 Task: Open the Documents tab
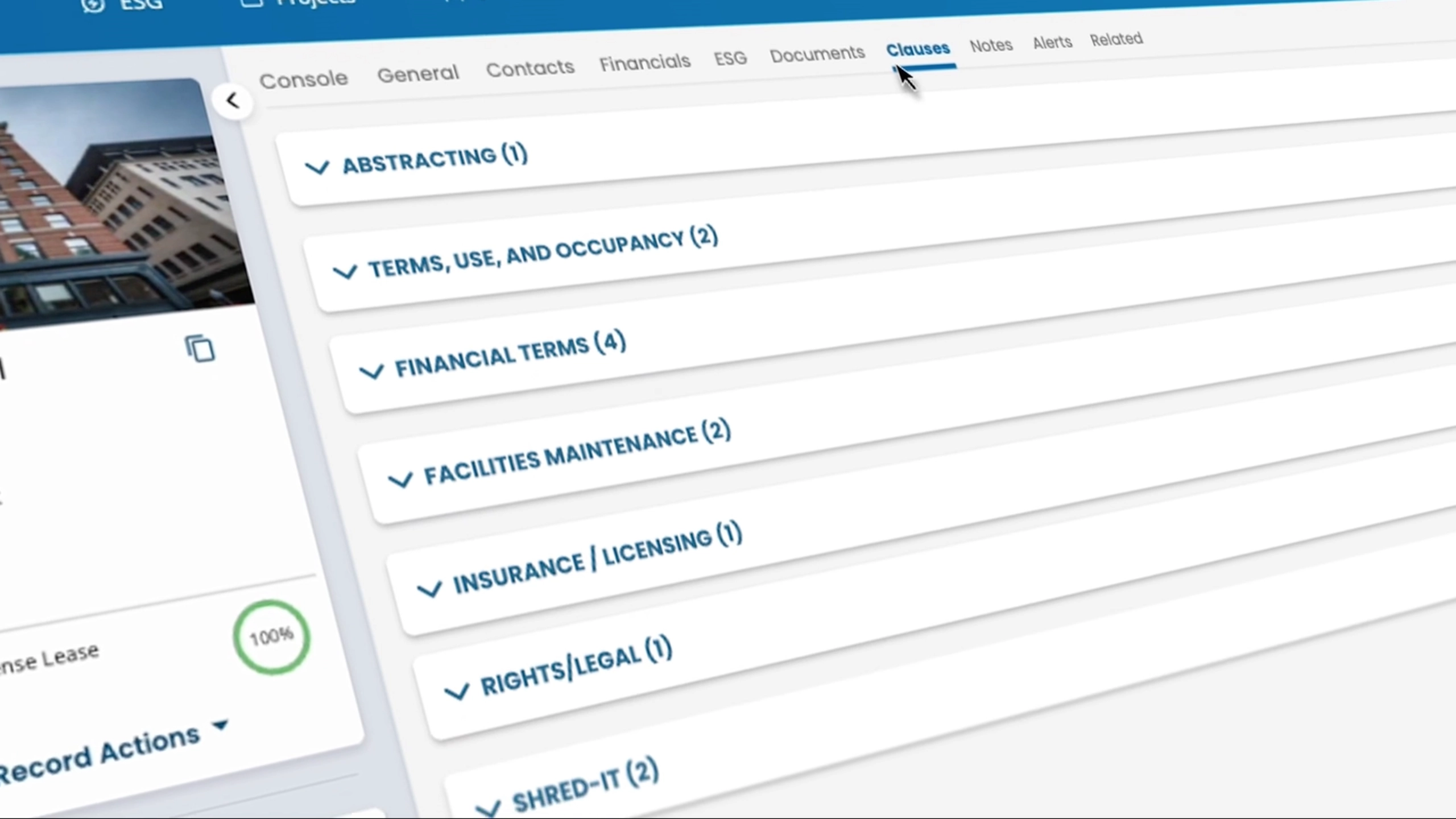pyautogui.click(x=817, y=54)
